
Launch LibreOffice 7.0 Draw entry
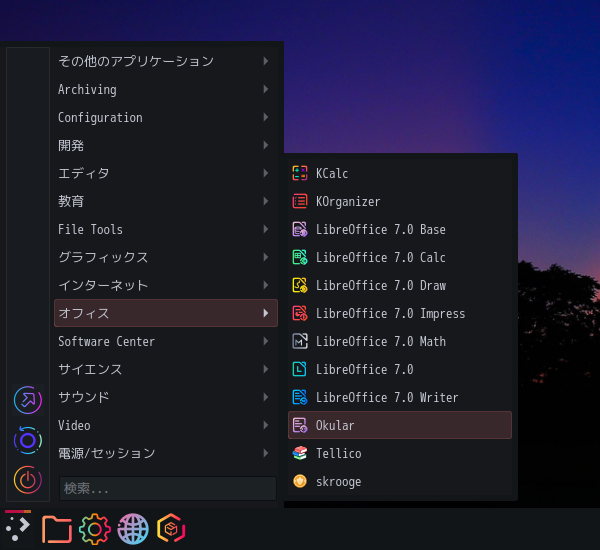pyautogui.click(x=400, y=285)
